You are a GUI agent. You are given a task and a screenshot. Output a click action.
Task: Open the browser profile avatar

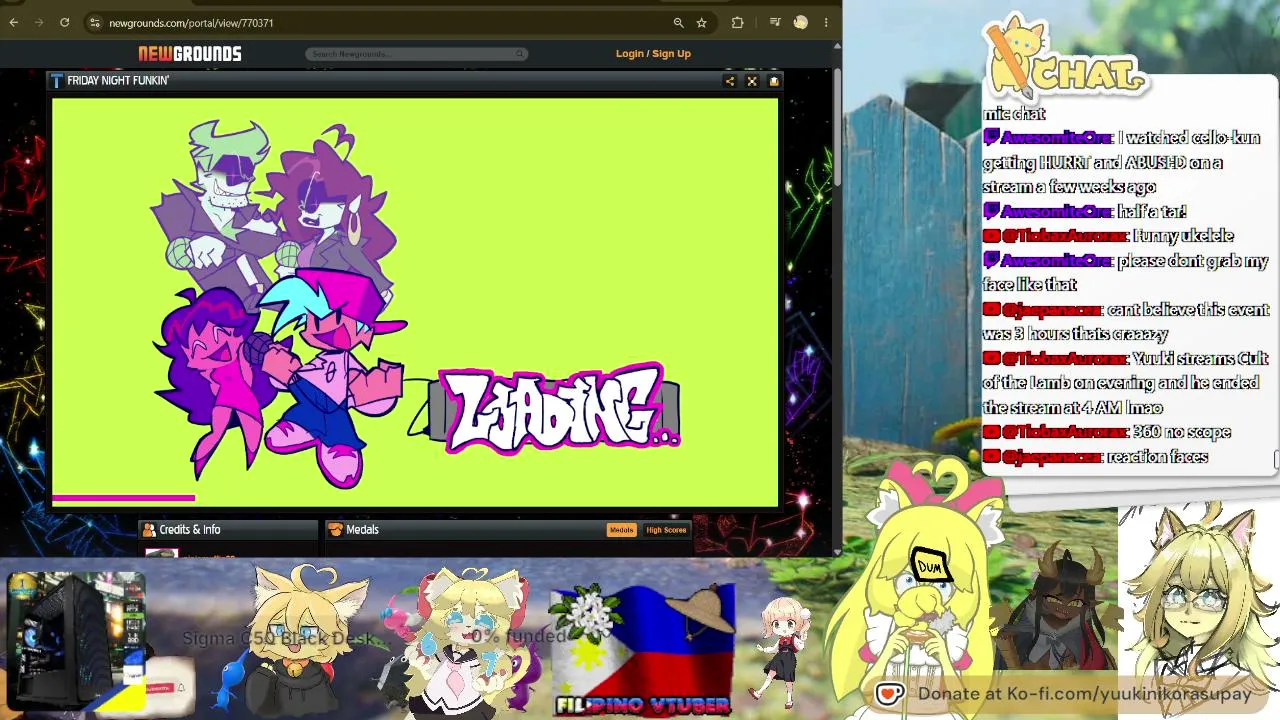point(800,22)
